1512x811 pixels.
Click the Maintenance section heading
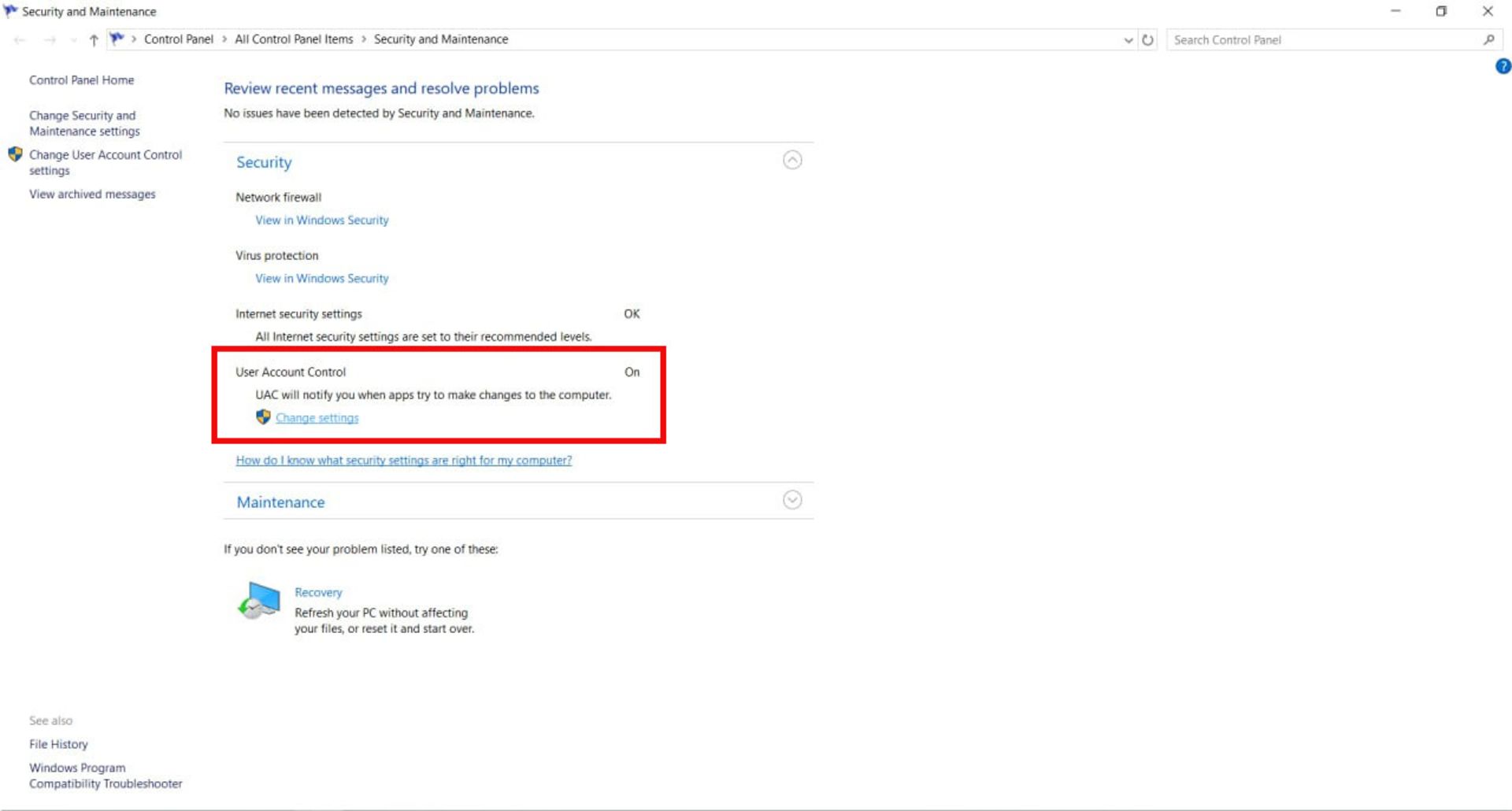280,502
